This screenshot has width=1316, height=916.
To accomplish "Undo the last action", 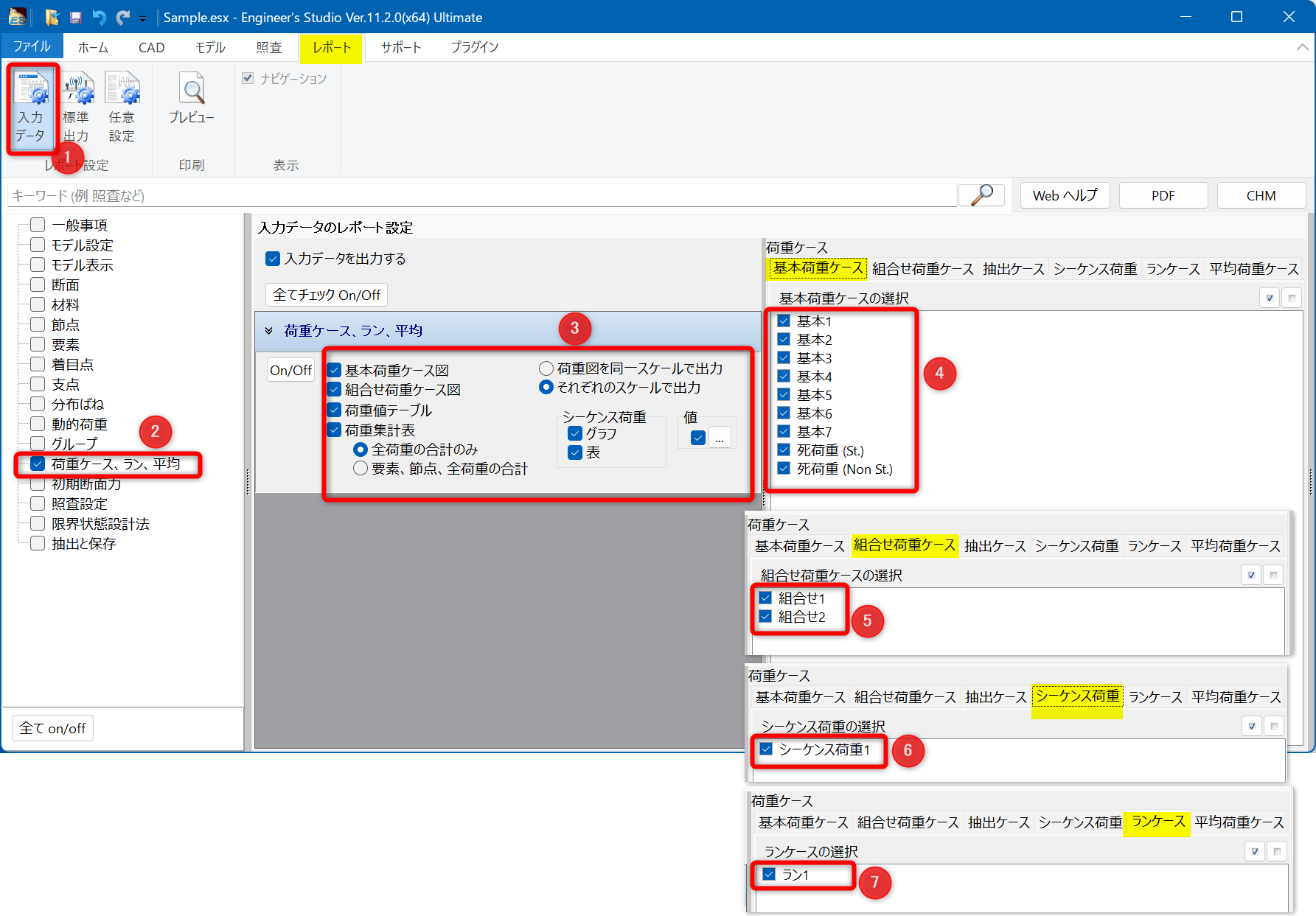I will click(99, 17).
